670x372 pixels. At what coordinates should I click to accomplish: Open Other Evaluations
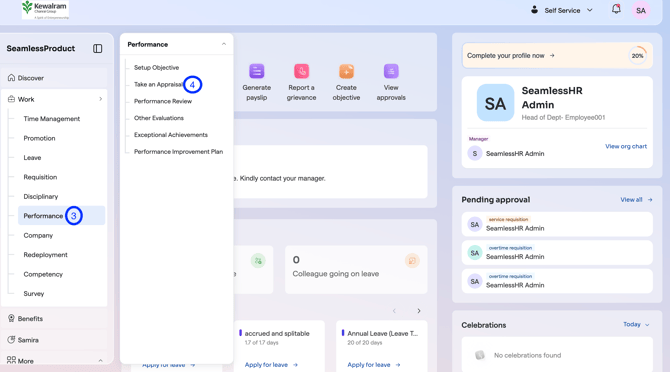(x=159, y=118)
